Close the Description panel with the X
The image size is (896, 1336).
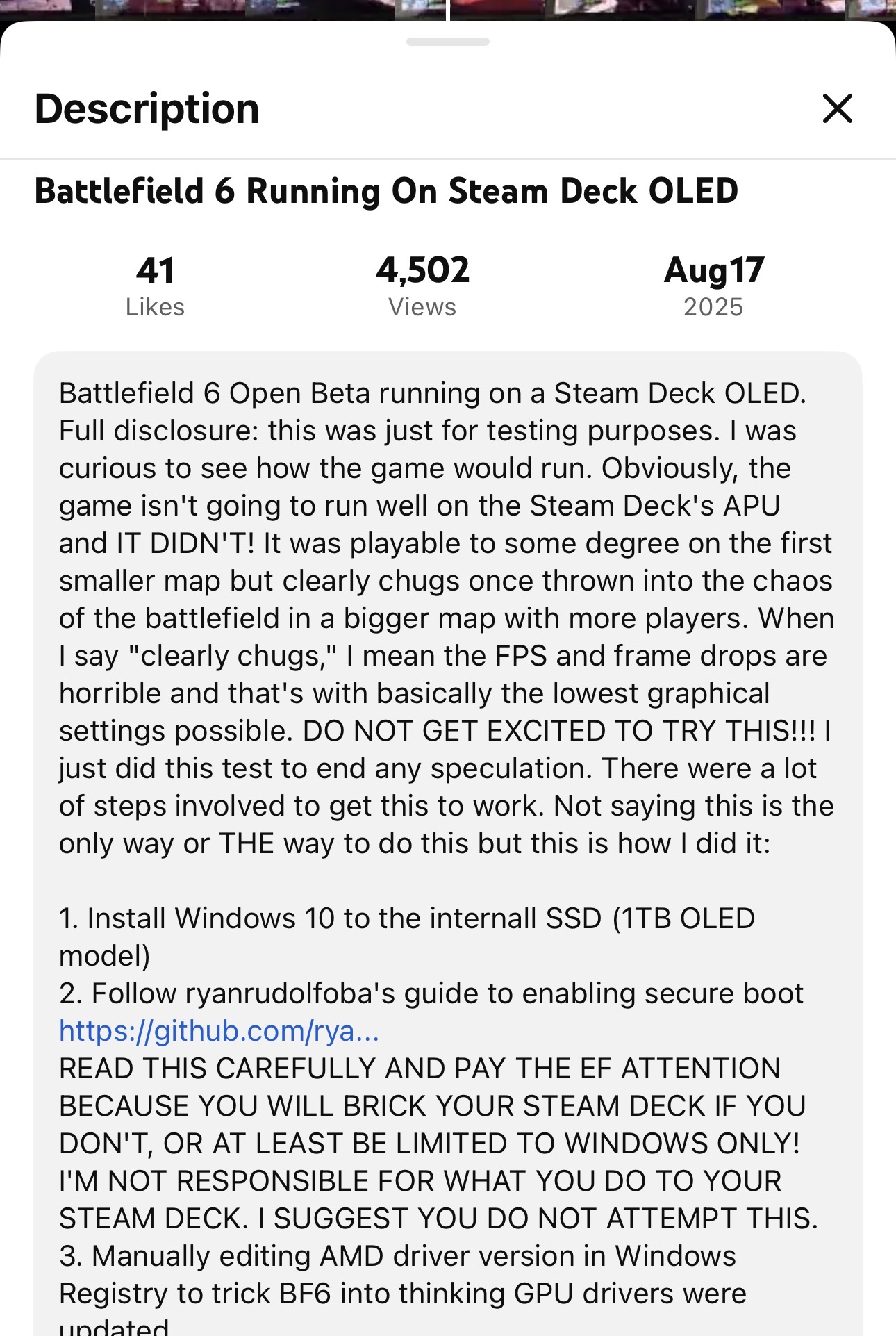837,108
